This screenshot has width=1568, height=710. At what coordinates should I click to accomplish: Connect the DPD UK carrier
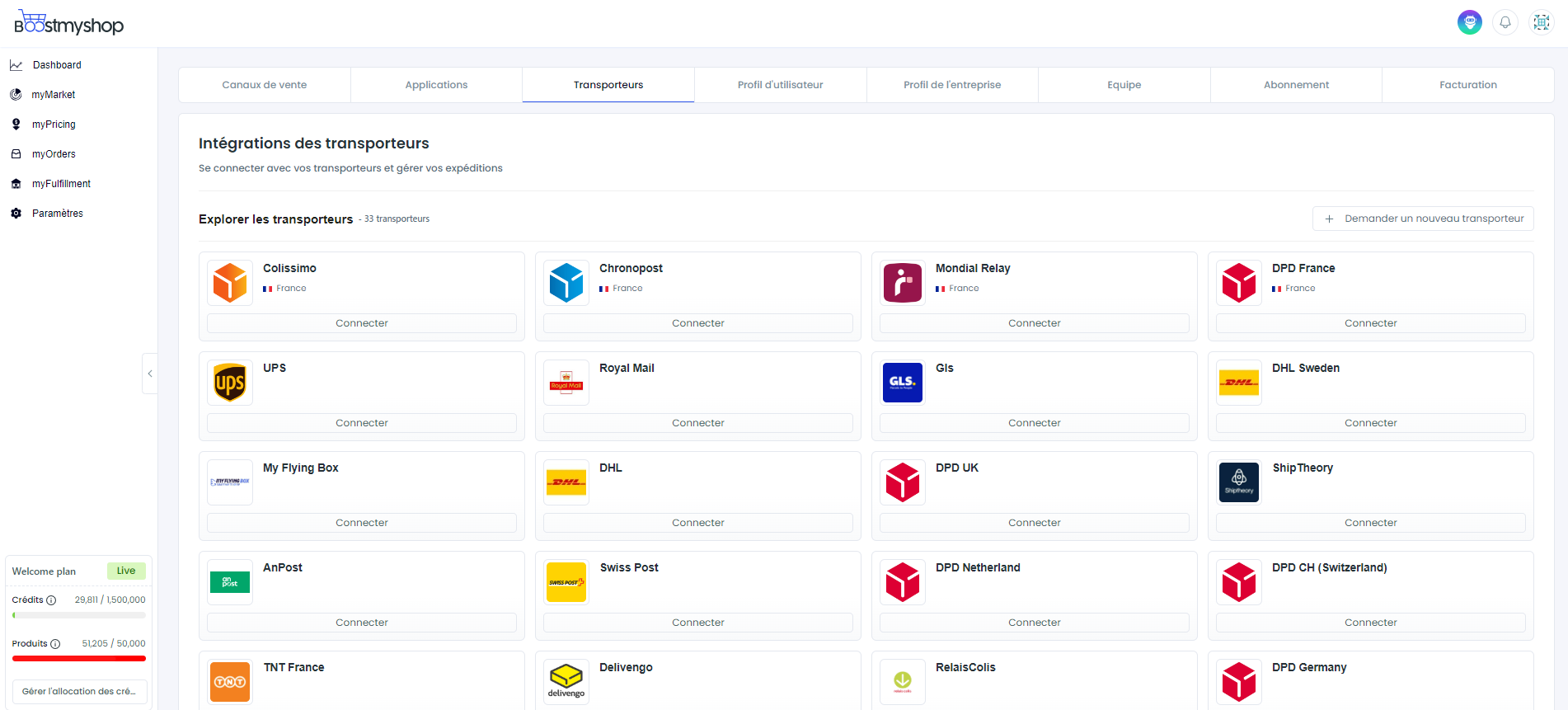[1035, 523]
